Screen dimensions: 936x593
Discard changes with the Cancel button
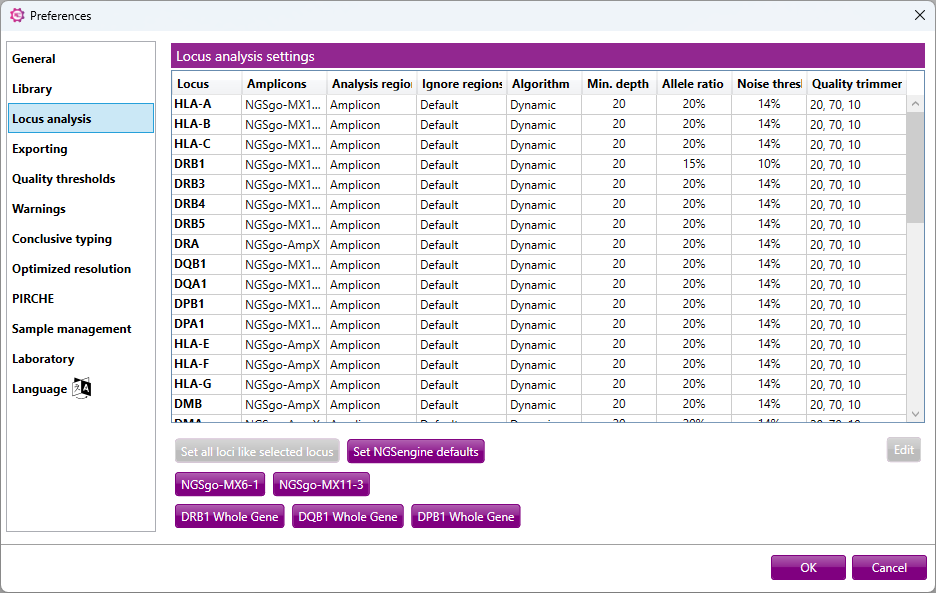point(889,567)
